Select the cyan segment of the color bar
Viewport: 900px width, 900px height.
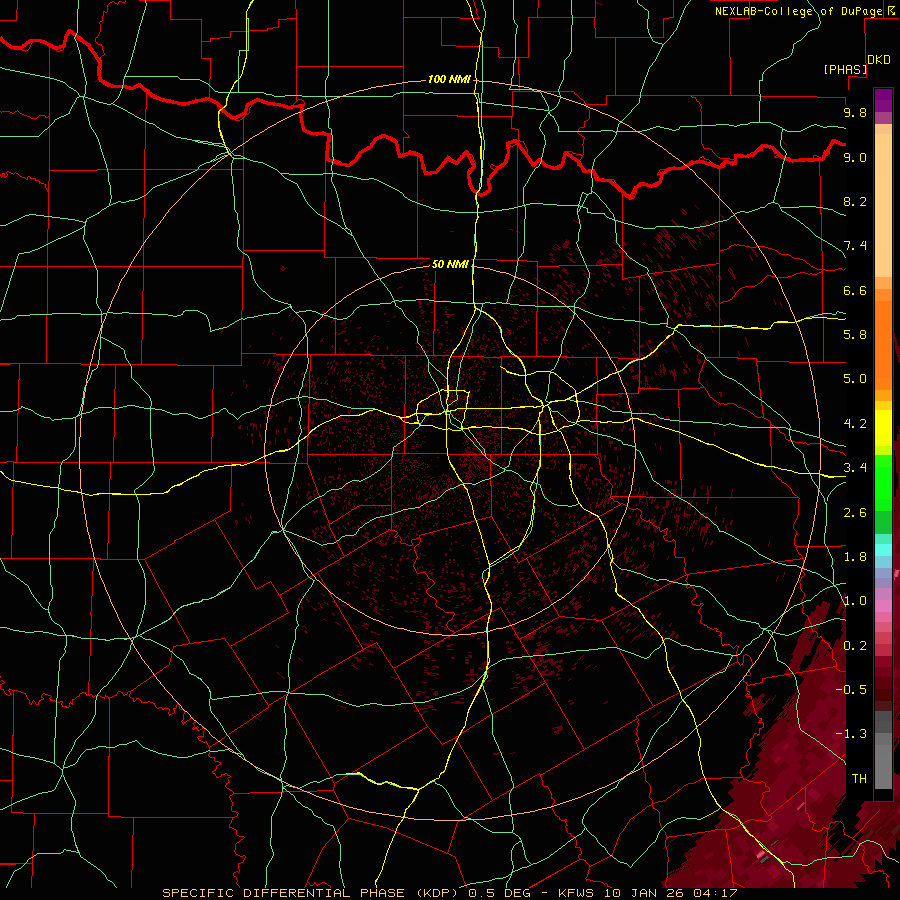pos(883,549)
